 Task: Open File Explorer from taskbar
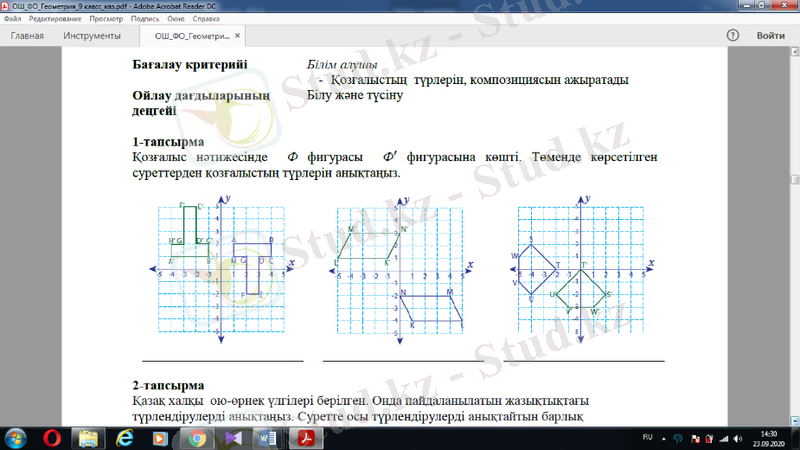89,438
